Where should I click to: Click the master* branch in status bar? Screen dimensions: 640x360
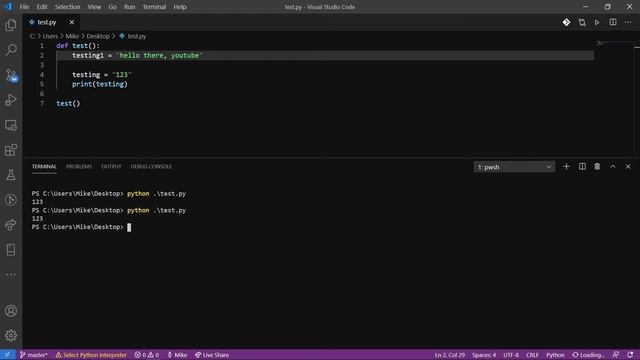(x=33, y=355)
